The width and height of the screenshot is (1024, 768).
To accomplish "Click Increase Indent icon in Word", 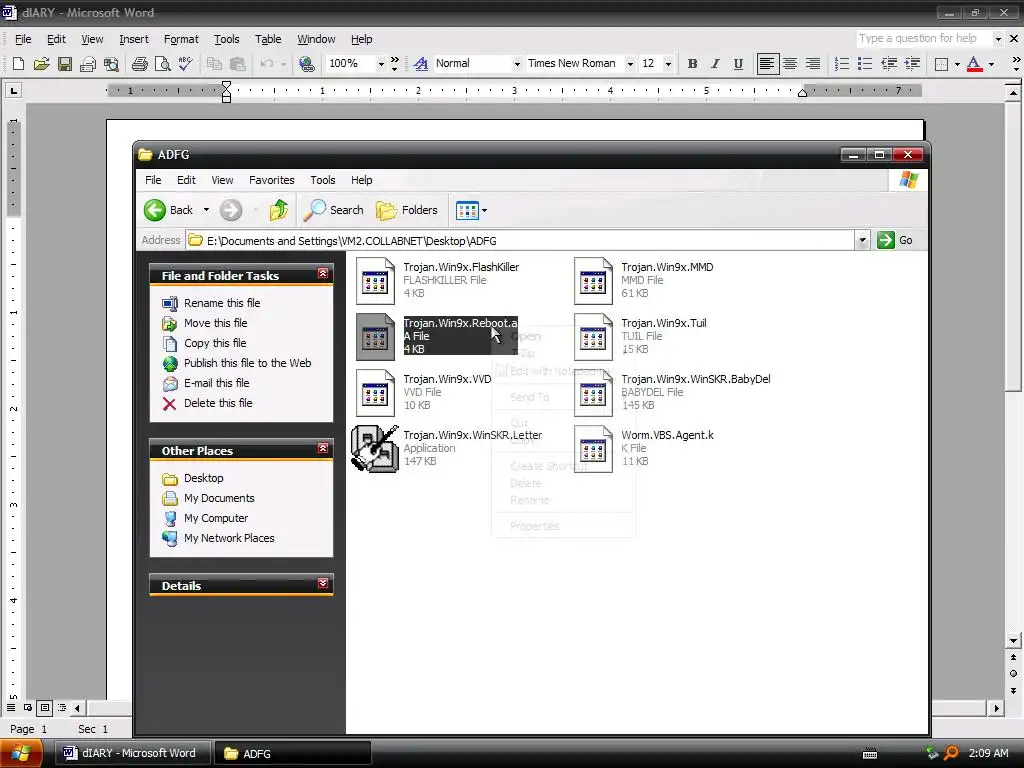I will click(x=912, y=63).
